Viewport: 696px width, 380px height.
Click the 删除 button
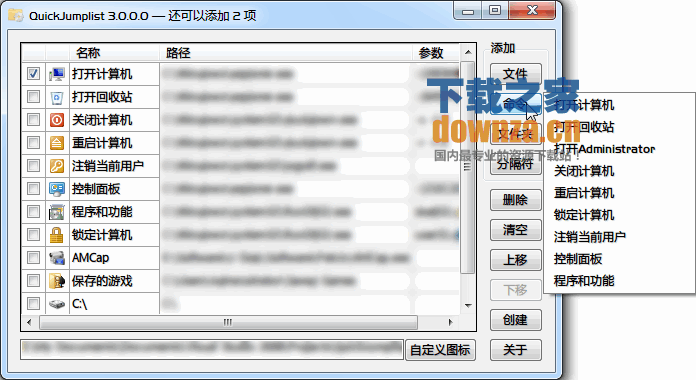pos(515,200)
